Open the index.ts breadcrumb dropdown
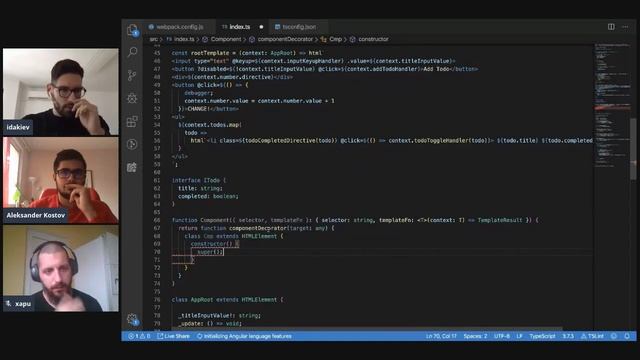This screenshot has height=360, width=640. pyautogui.click(x=180, y=39)
